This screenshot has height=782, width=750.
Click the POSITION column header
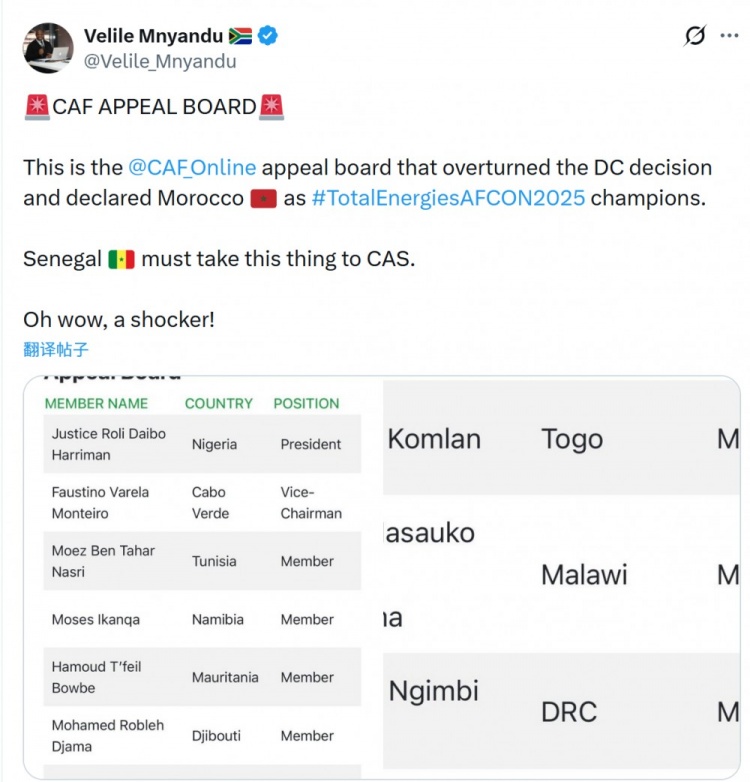tap(306, 403)
